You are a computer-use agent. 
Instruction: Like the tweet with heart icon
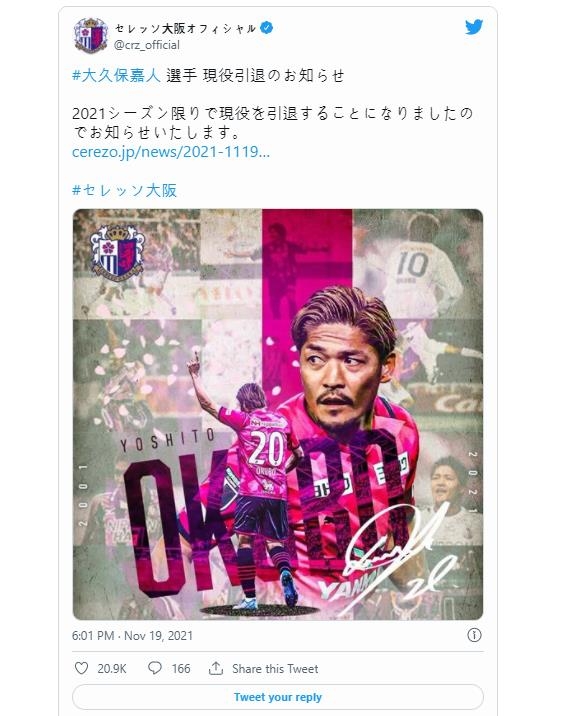(81, 668)
